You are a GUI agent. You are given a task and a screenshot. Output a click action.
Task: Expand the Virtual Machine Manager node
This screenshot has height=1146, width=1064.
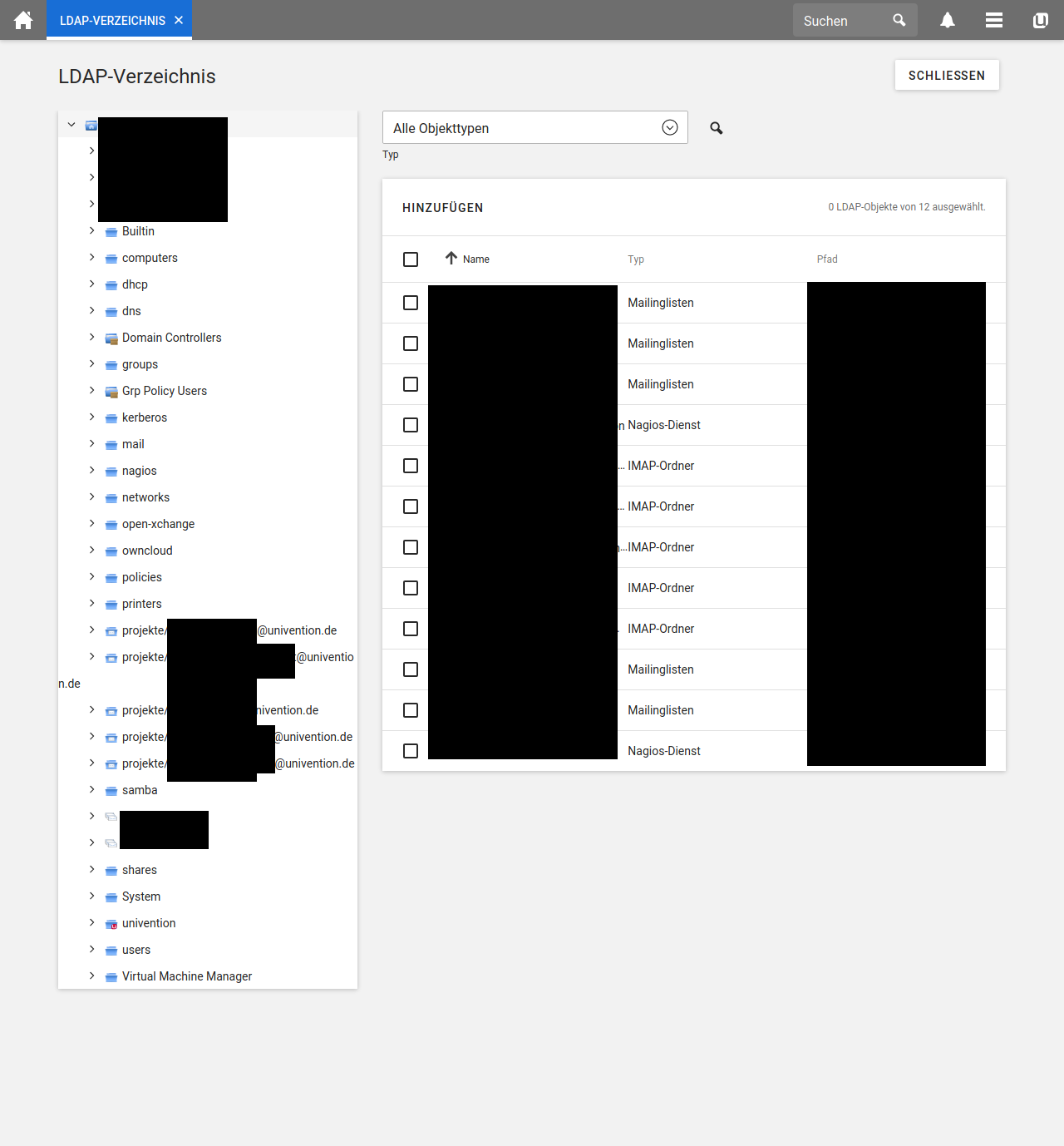(x=91, y=976)
